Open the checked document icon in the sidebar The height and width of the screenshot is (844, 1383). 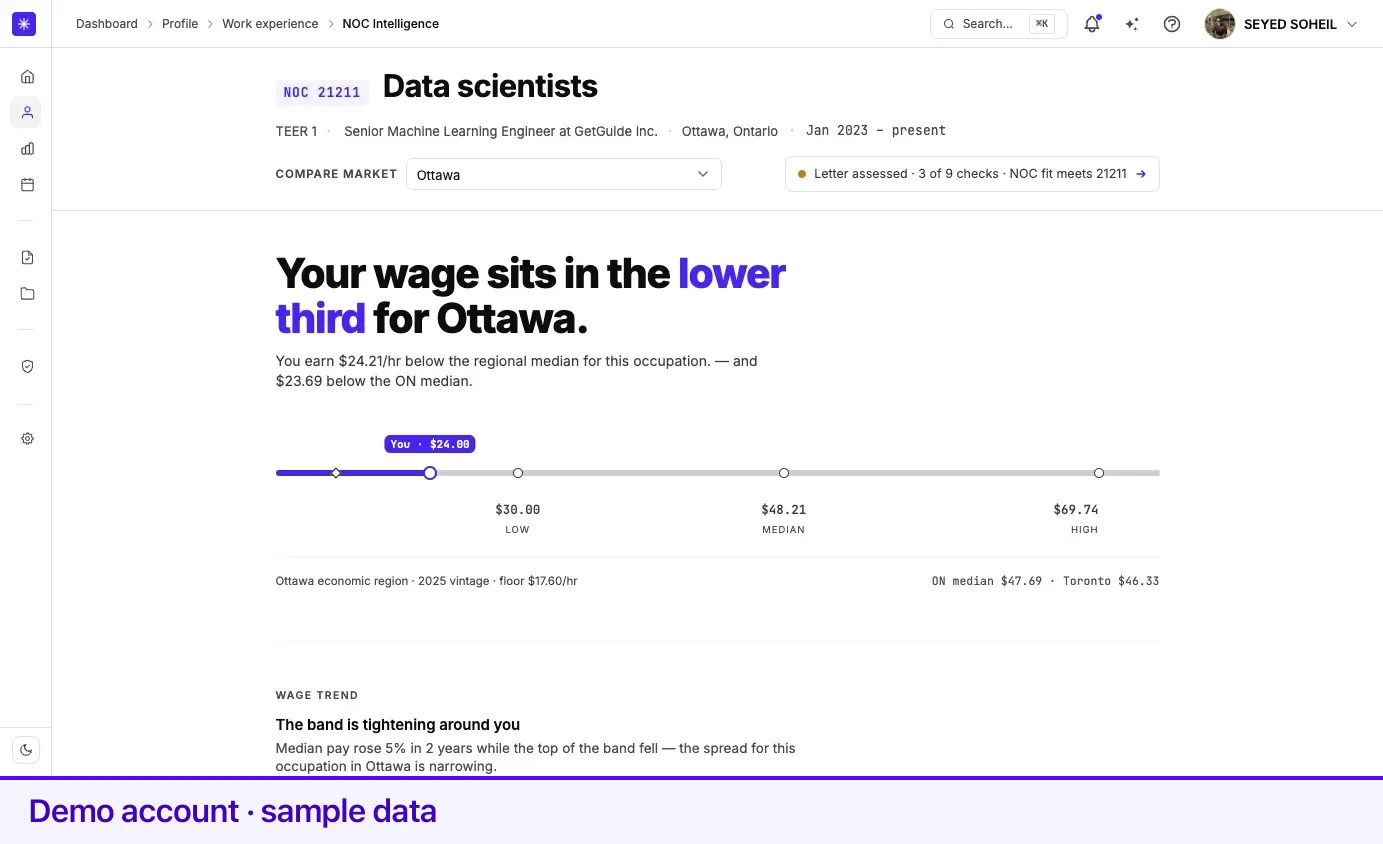coord(27,258)
